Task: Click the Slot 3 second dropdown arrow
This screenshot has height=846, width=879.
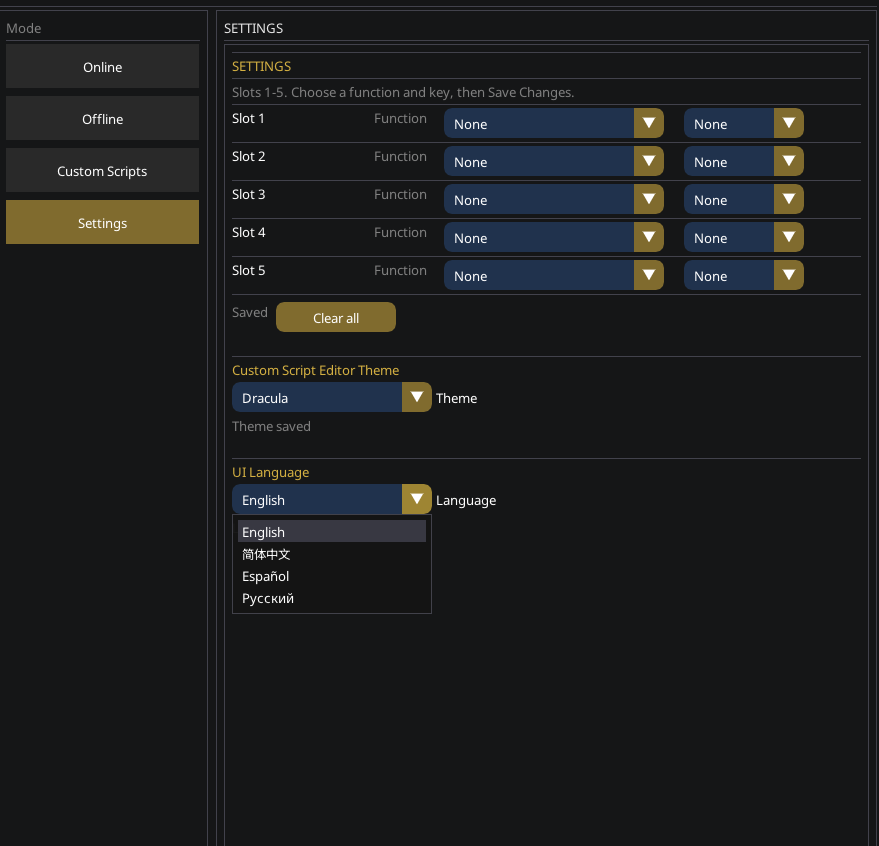Action: 788,199
